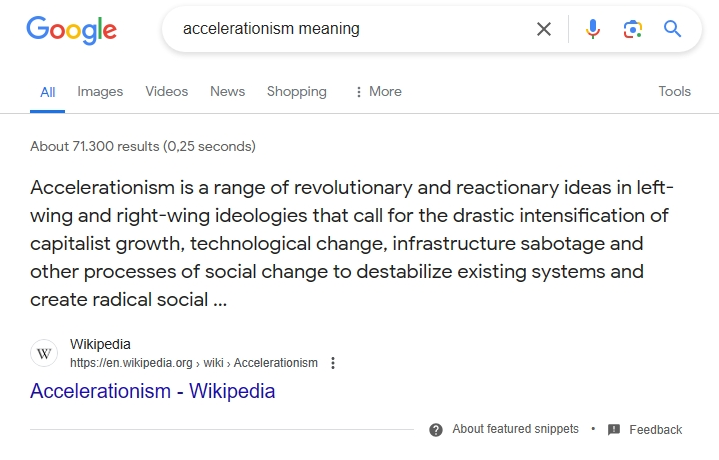Image resolution: width=719 pixels, height=460 pixels.
Task: Click the magnifying glass search button
Action: tap(673, 29)
